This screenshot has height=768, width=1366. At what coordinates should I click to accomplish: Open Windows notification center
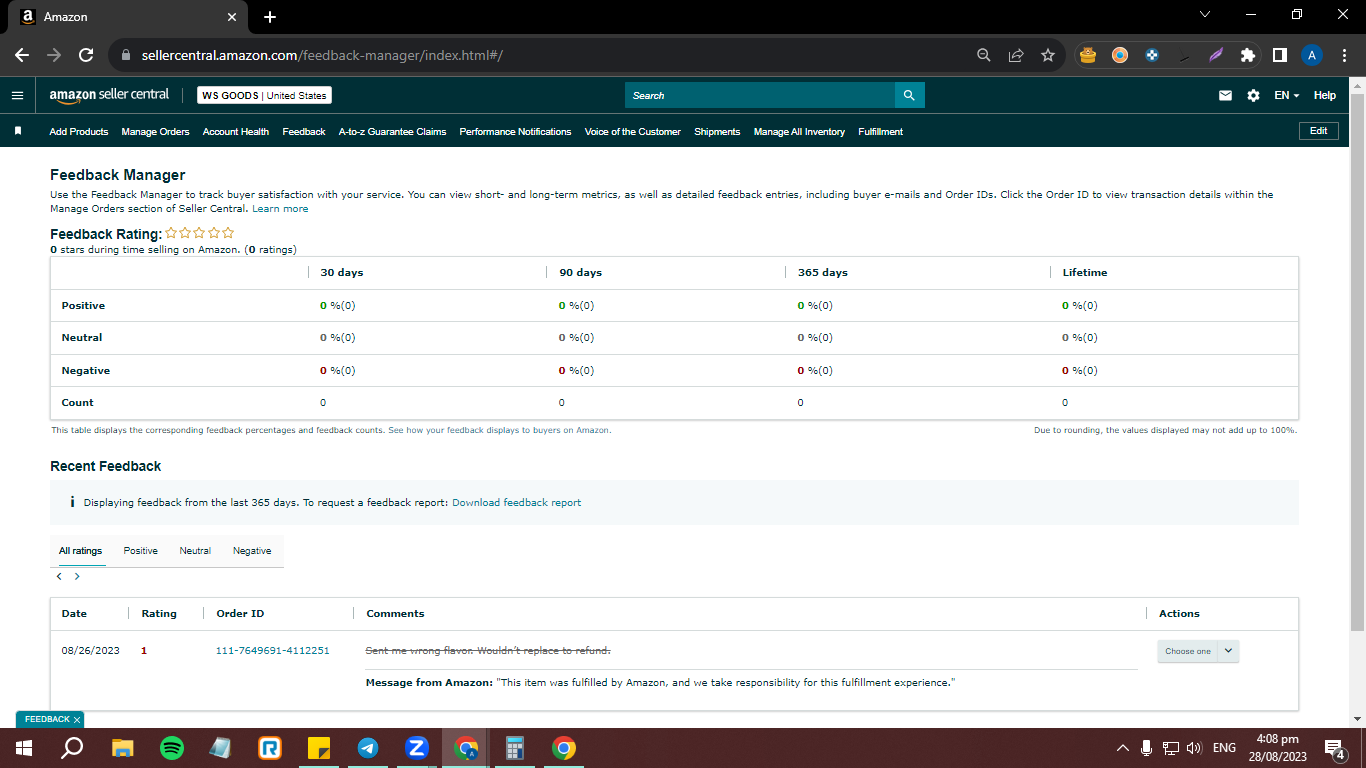[x=1334, y=748]
